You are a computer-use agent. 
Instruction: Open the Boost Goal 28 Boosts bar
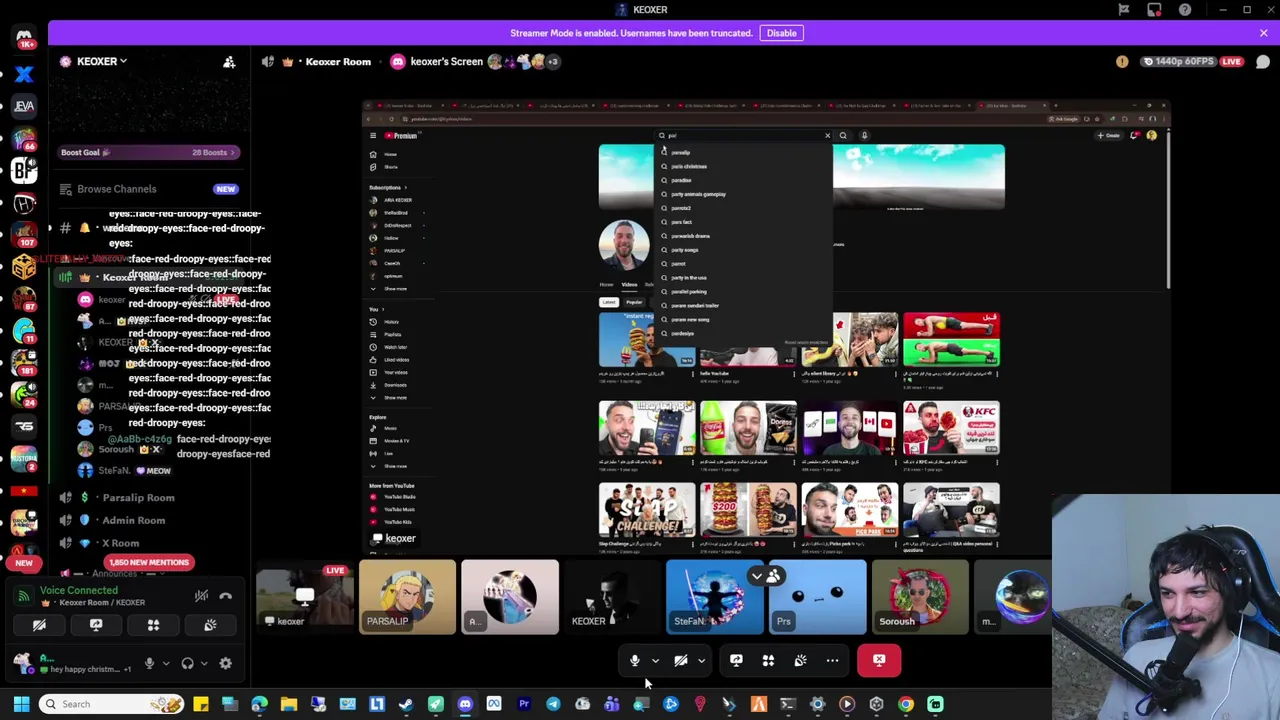click(148, 152)
